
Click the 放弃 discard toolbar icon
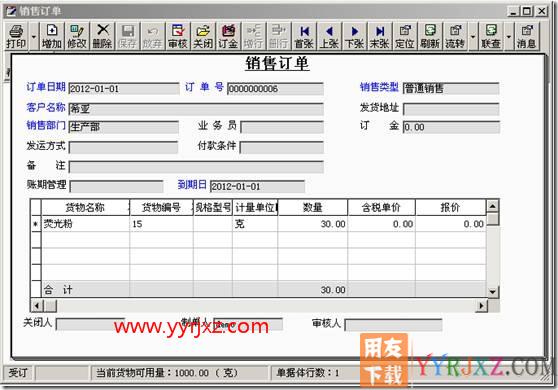152,36
